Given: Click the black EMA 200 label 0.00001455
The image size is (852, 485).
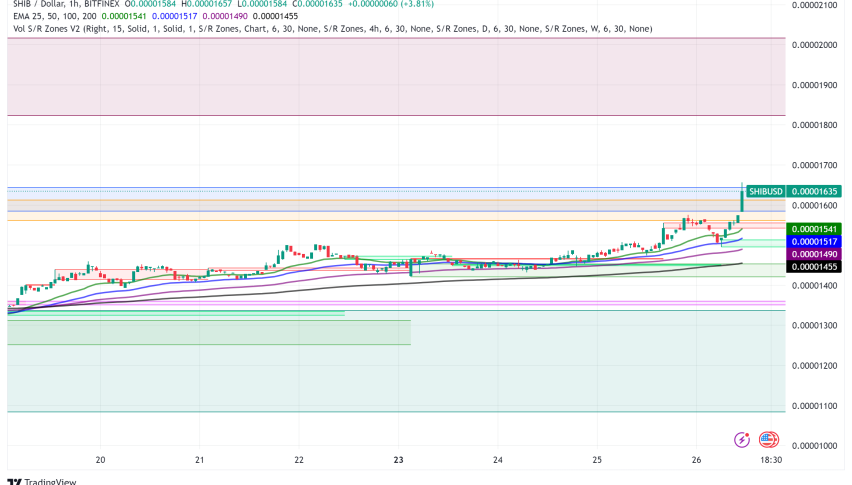Looking at the screenshot, I should point(814,267).
